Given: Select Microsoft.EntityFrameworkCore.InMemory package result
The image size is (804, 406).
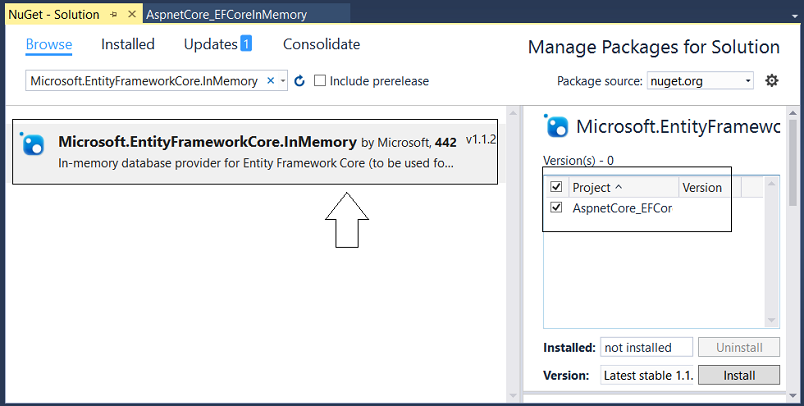Looking at the screenshot, I should [255, 152].
